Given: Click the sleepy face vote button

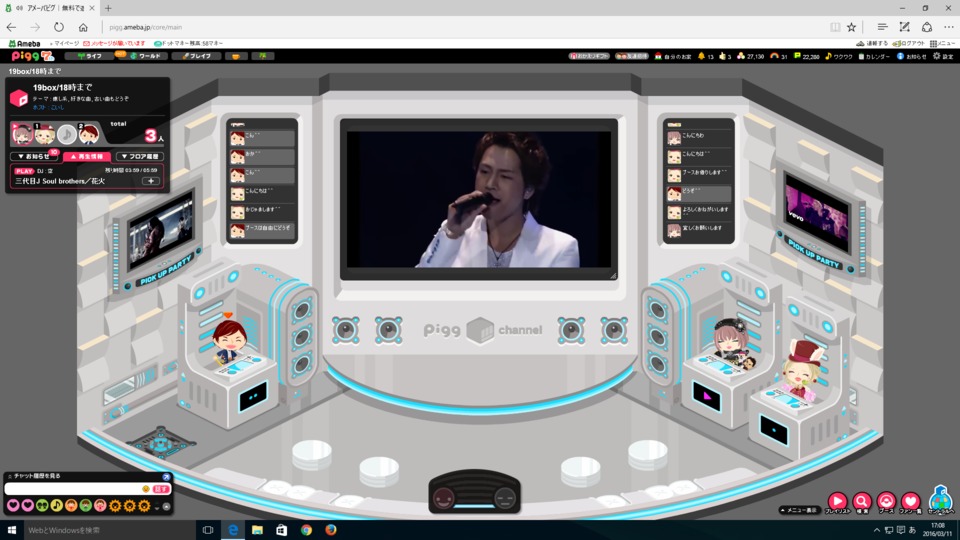Looking at the screenshot, I should pyautogui.click(x=505, y=498).
